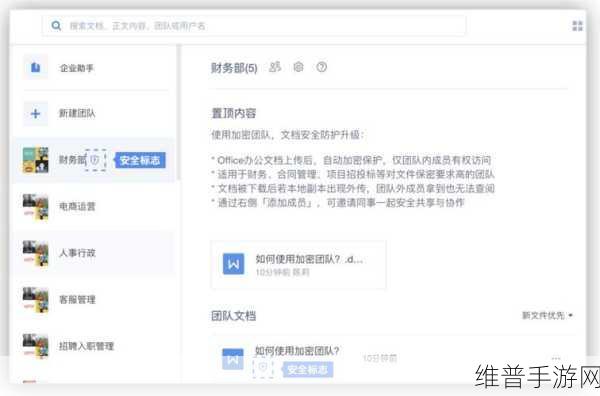Open team members icon next to 财务部(5)
This screenshot has height=396, width=600.
click(x=275, y=67)
